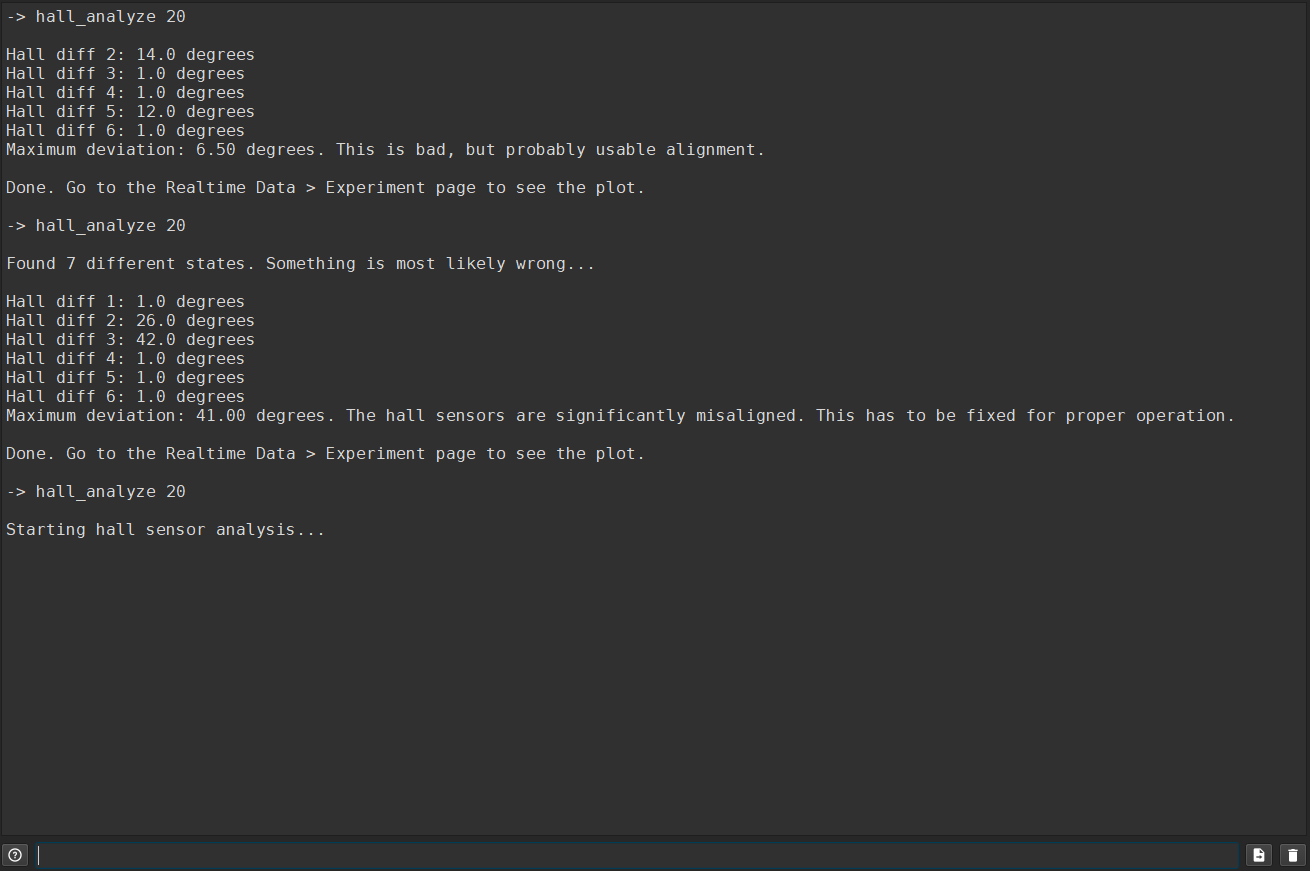1310x871 pixels.
Task: Click 'Maximum deviation: 41.00 degrees' line
Action: pyautogui.click(x=621, y=416)
